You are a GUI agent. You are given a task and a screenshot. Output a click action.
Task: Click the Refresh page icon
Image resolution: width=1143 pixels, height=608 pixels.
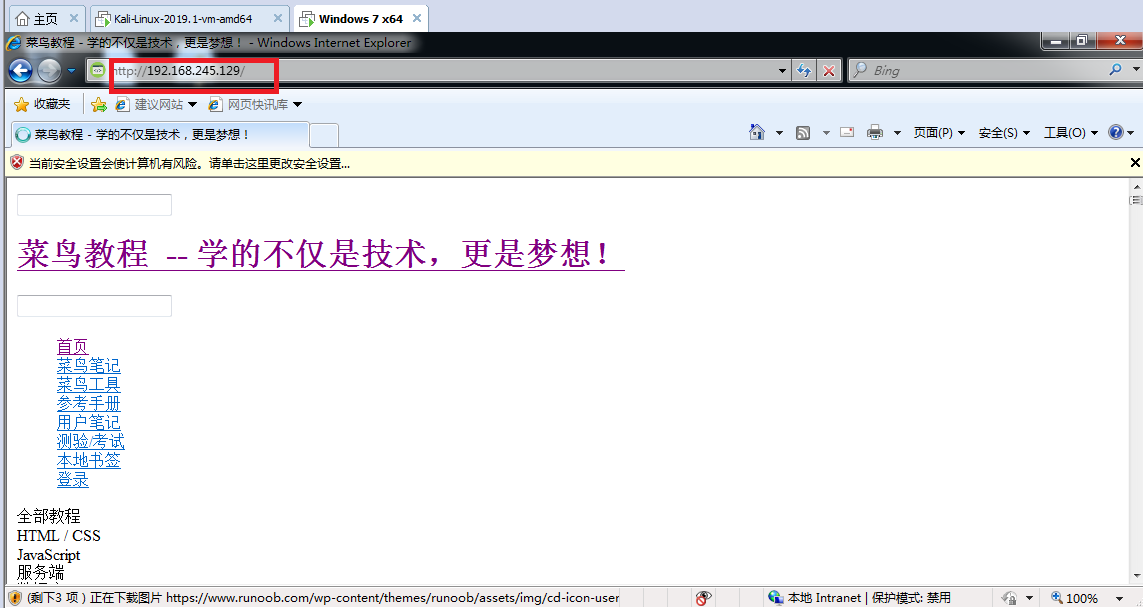[x=804, y=71]
